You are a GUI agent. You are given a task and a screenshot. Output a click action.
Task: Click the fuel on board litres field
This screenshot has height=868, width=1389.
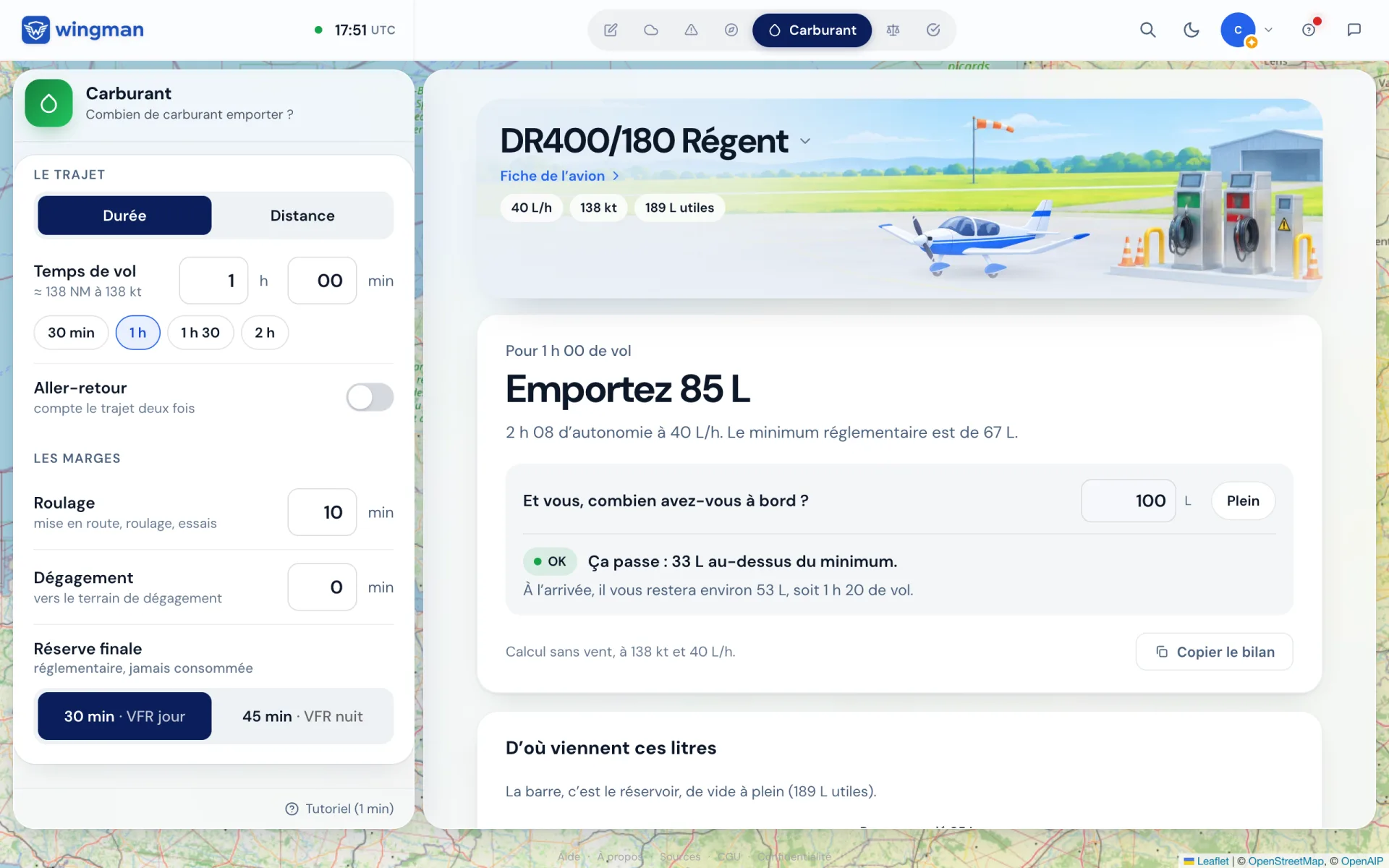pyautogui.click(x=1128, y=501)
